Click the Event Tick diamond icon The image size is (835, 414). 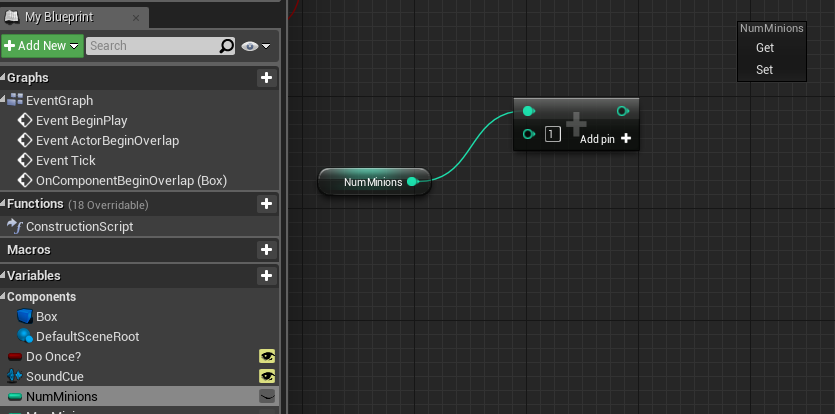pos(24,160)
